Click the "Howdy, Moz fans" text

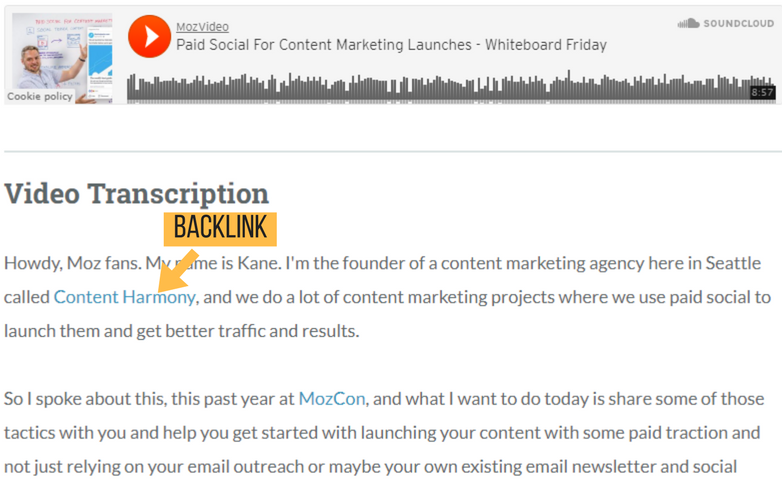click(71, 264)
